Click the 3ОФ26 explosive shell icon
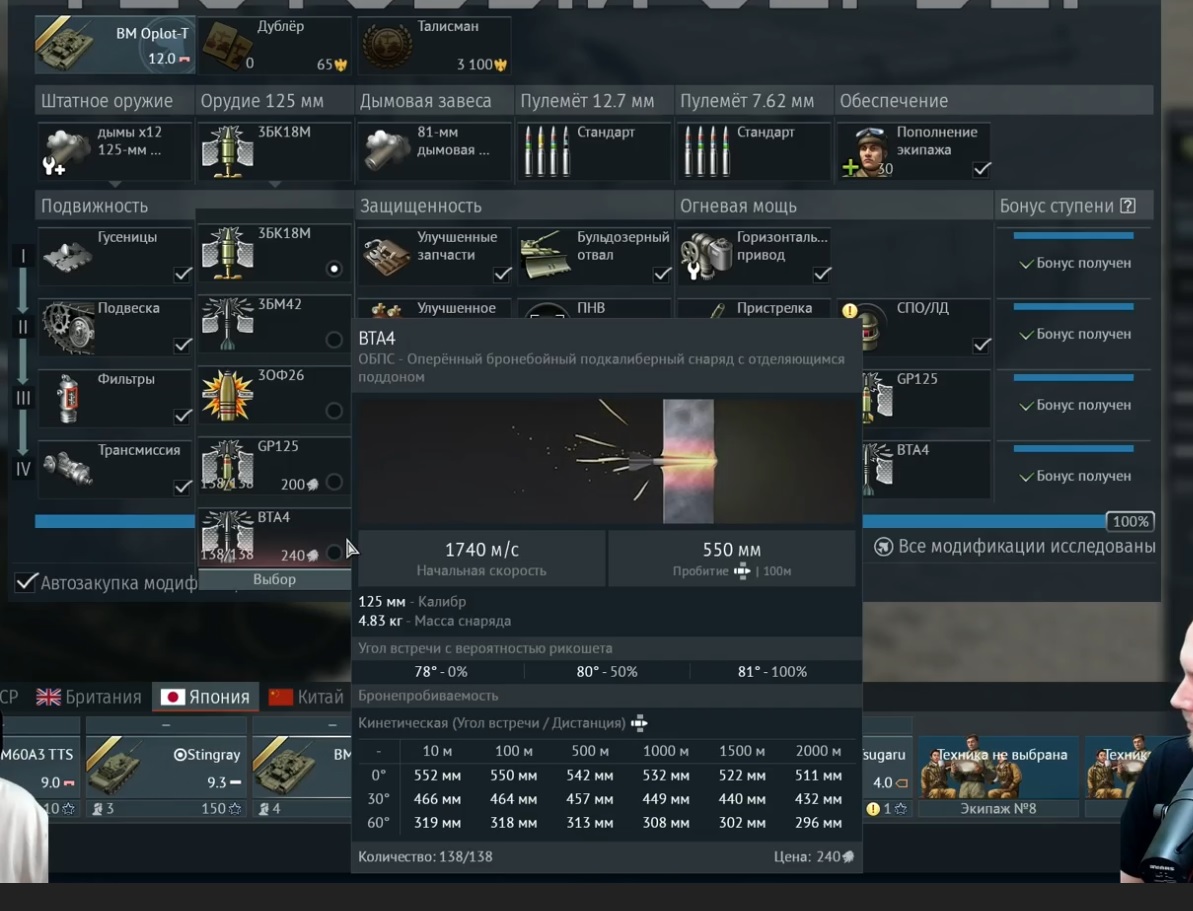 coord(227,396)
